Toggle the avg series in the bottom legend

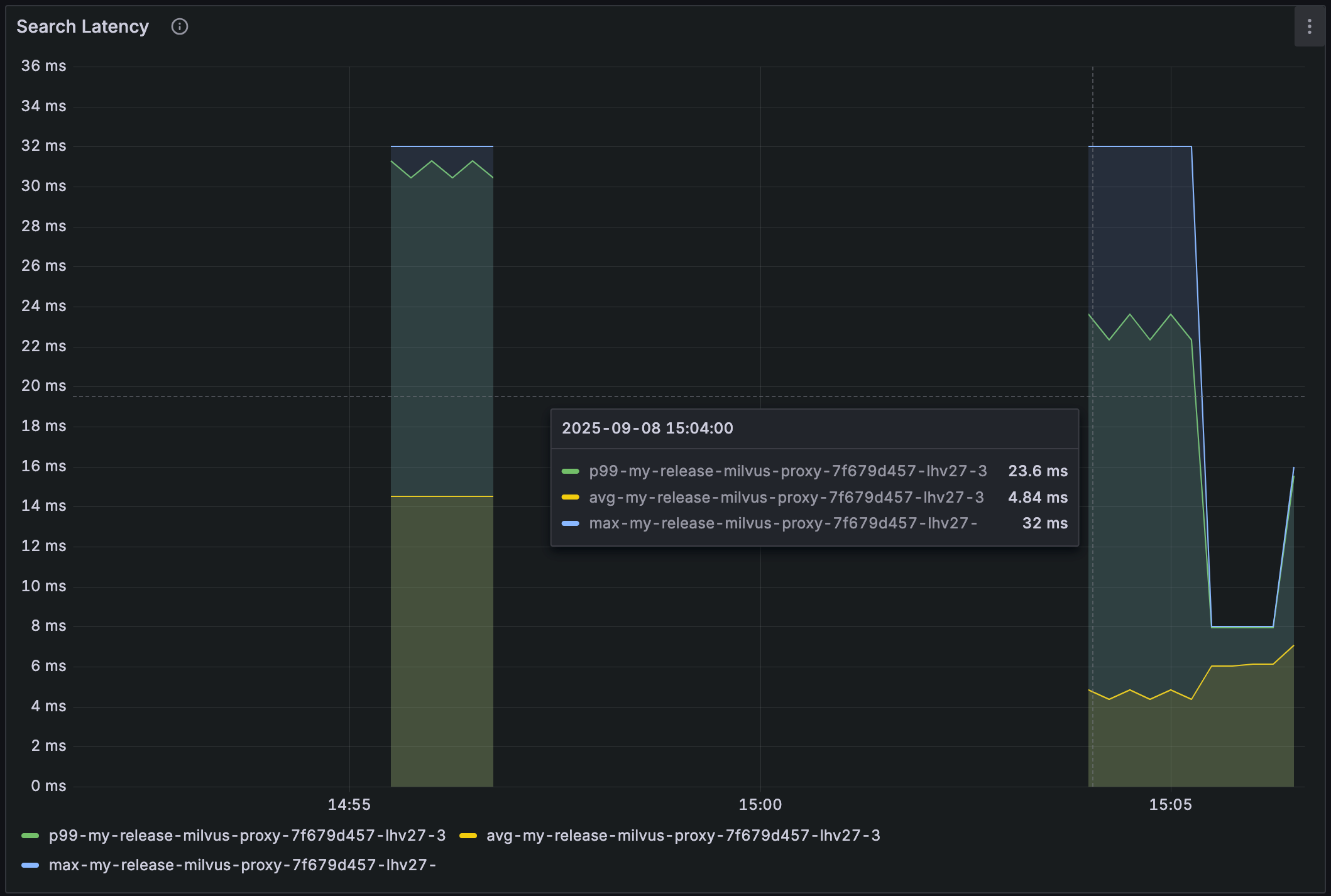[683, 835]
